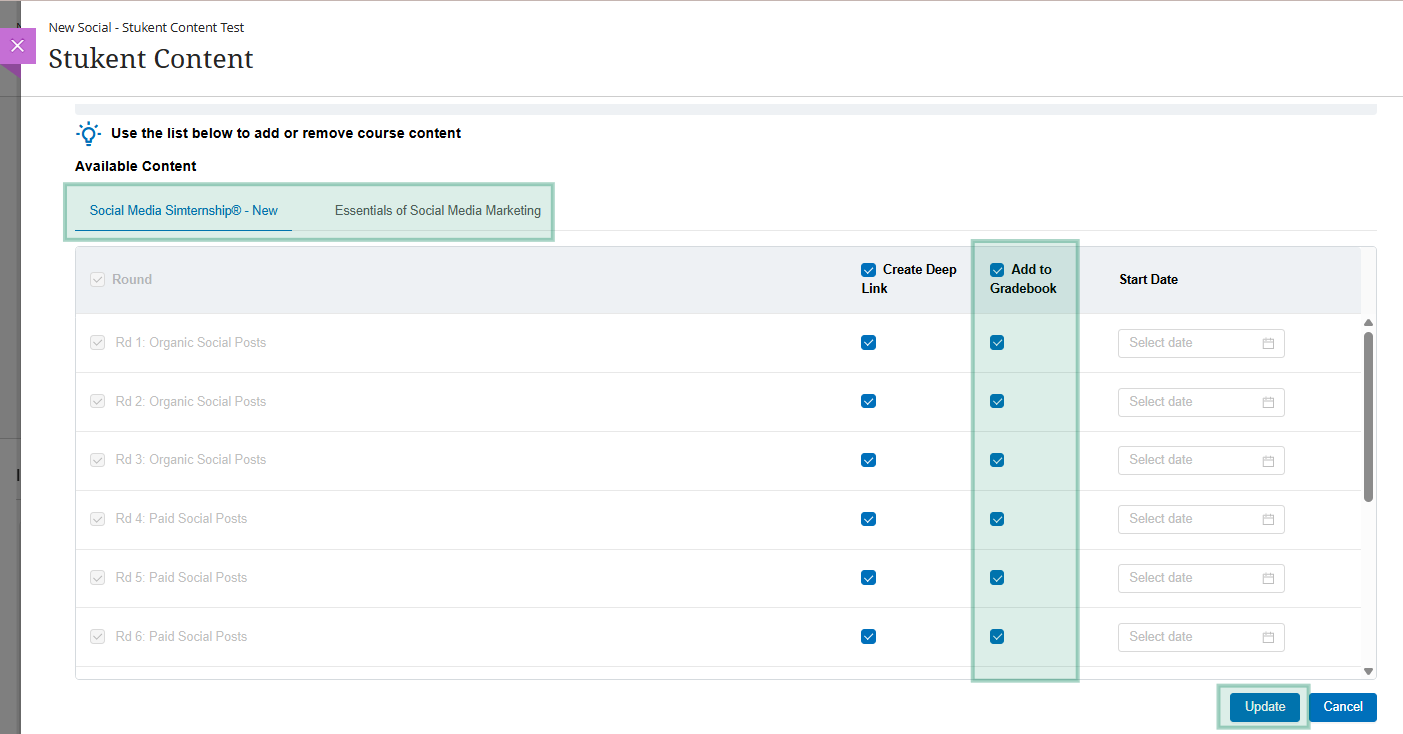Viewport: 1403px width, 734px height.
Task: Uncheck Create Deep Link for Rd 5
Action: (868, 578)
